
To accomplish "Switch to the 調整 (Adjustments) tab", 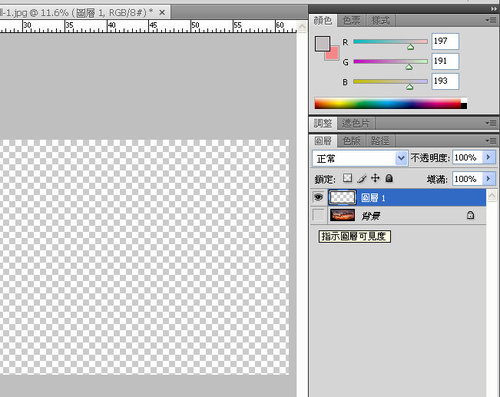I will pyautogui.click(x=323, y=123).
